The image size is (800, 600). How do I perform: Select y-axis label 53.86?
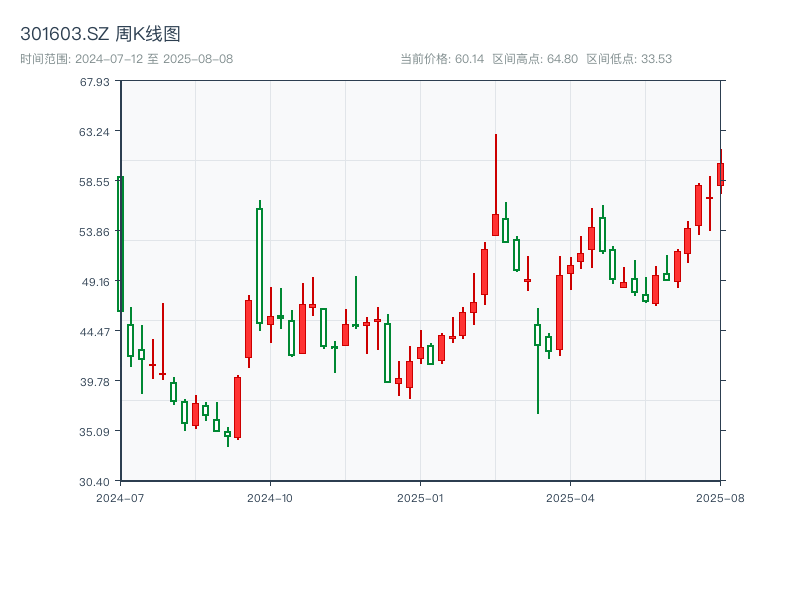(x=94, y=232)
